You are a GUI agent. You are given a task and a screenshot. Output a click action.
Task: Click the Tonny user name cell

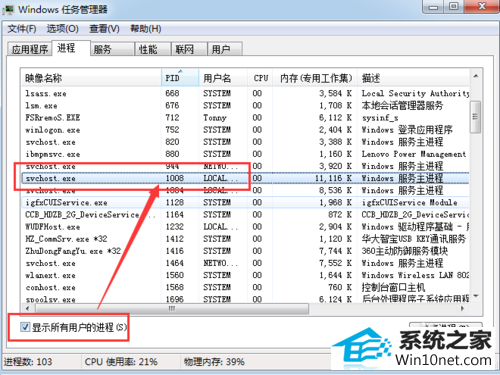pyautogui.click(x=215, y=118)
